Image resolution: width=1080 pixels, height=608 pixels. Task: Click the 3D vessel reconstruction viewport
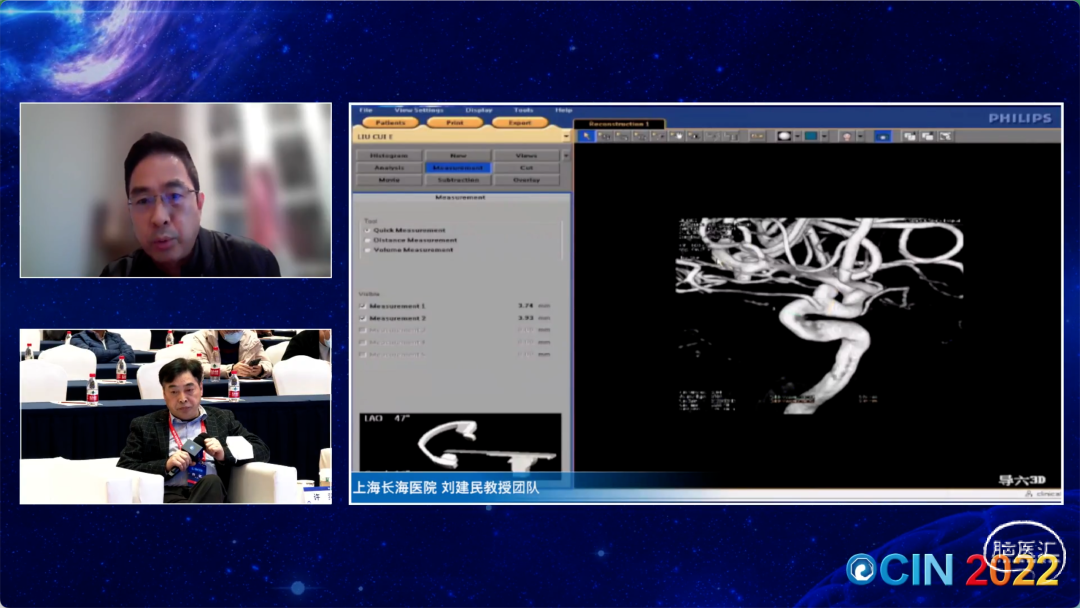(x=818, y=315)
